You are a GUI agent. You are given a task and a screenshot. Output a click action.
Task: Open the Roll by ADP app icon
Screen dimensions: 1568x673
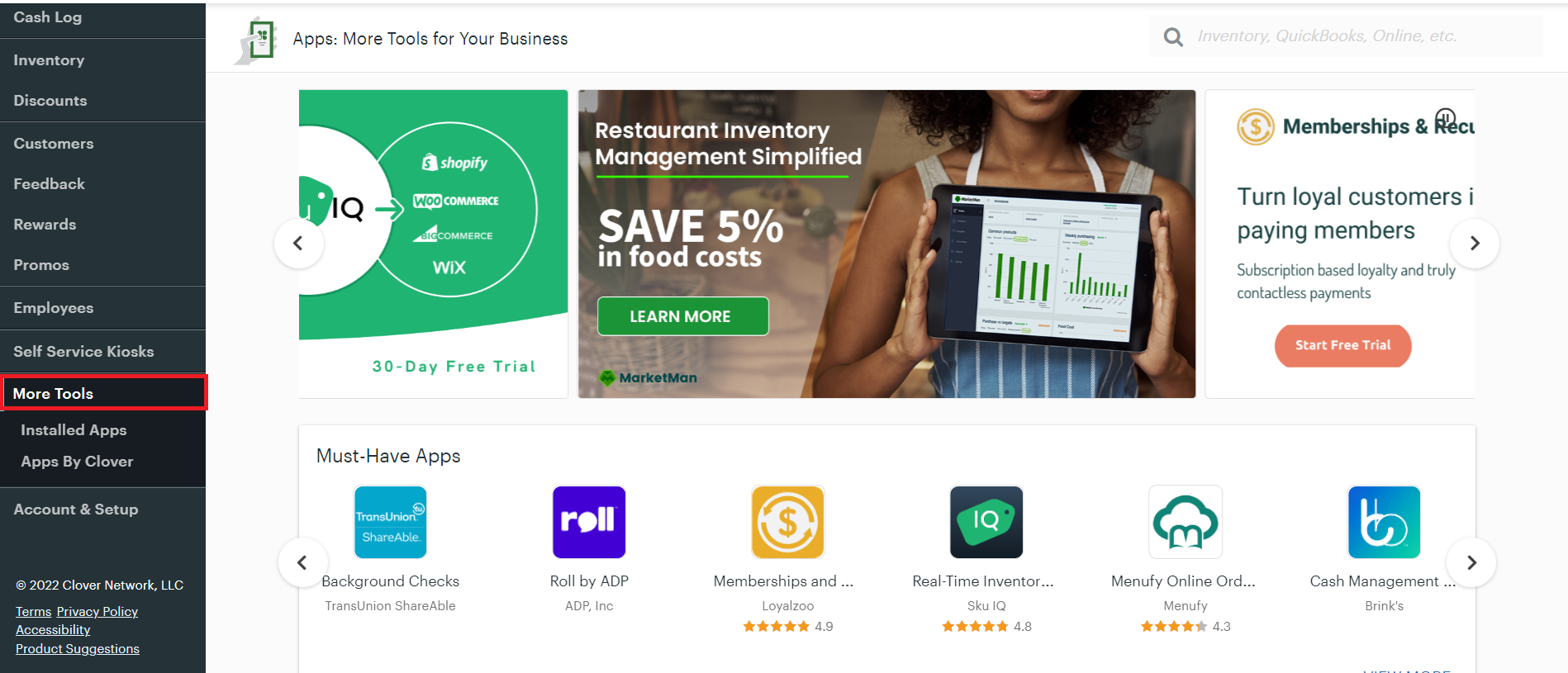click(589, 522)
